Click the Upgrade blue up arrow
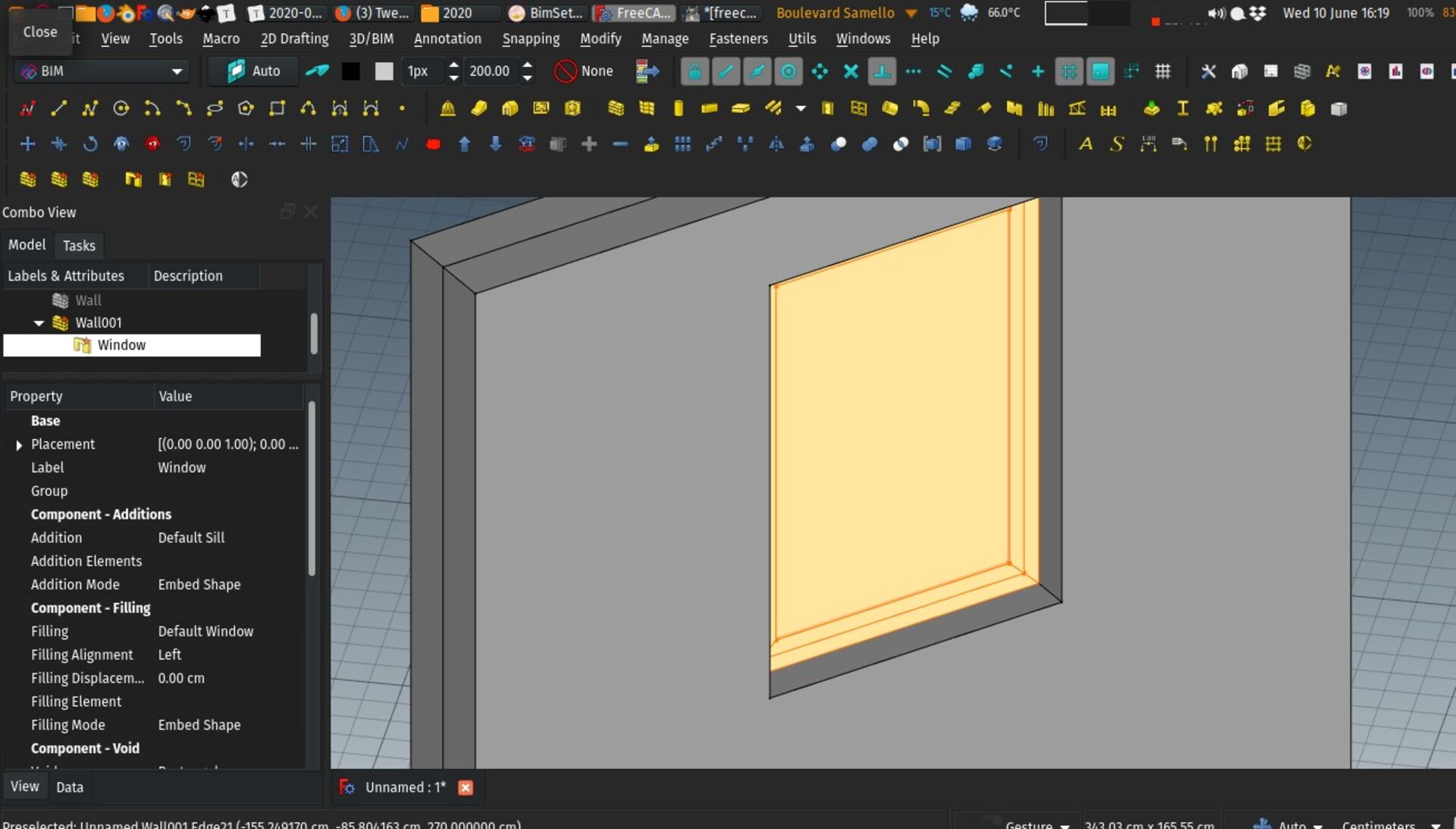The image size is (1456, 829). coord(464,143)
